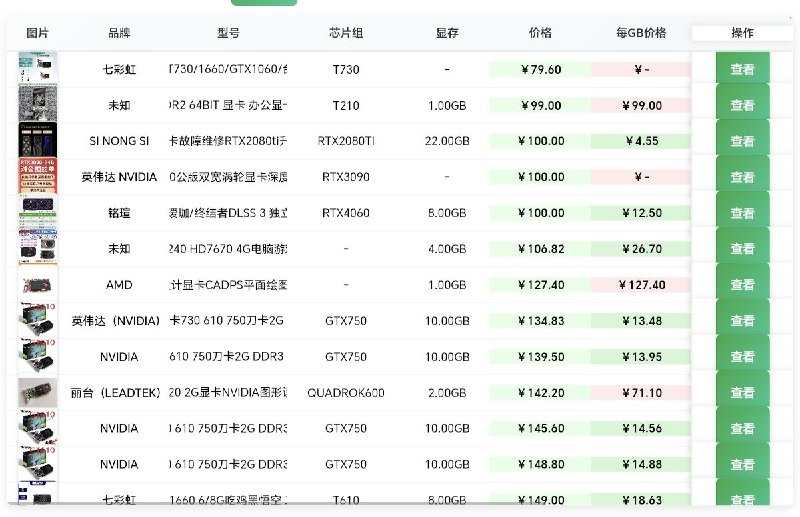The width and height of the screenshot is (800, 517).
Task: Select the 2.00GB memory value
Action: point(447,392)
